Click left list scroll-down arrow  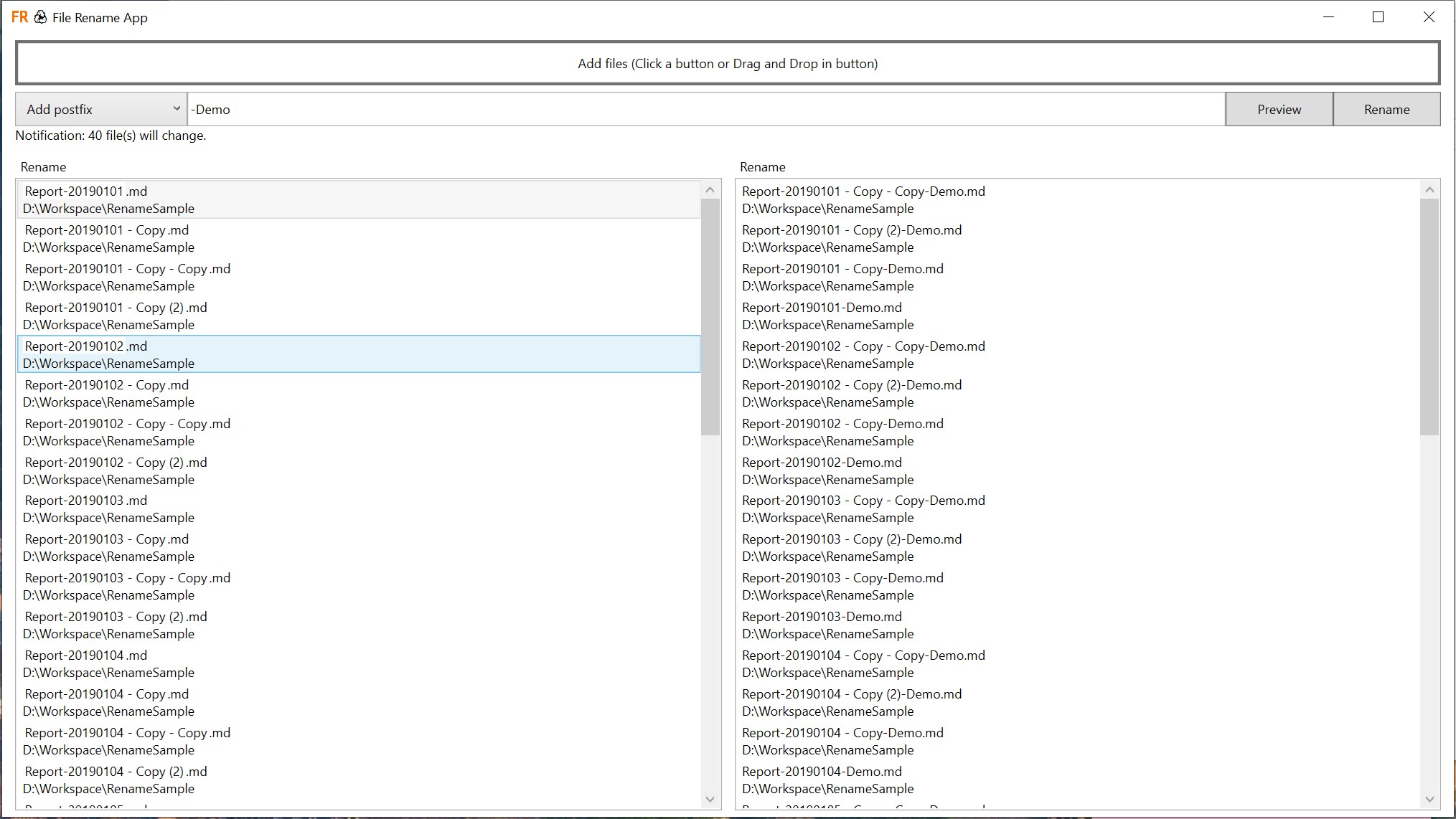tap(710, 799)
